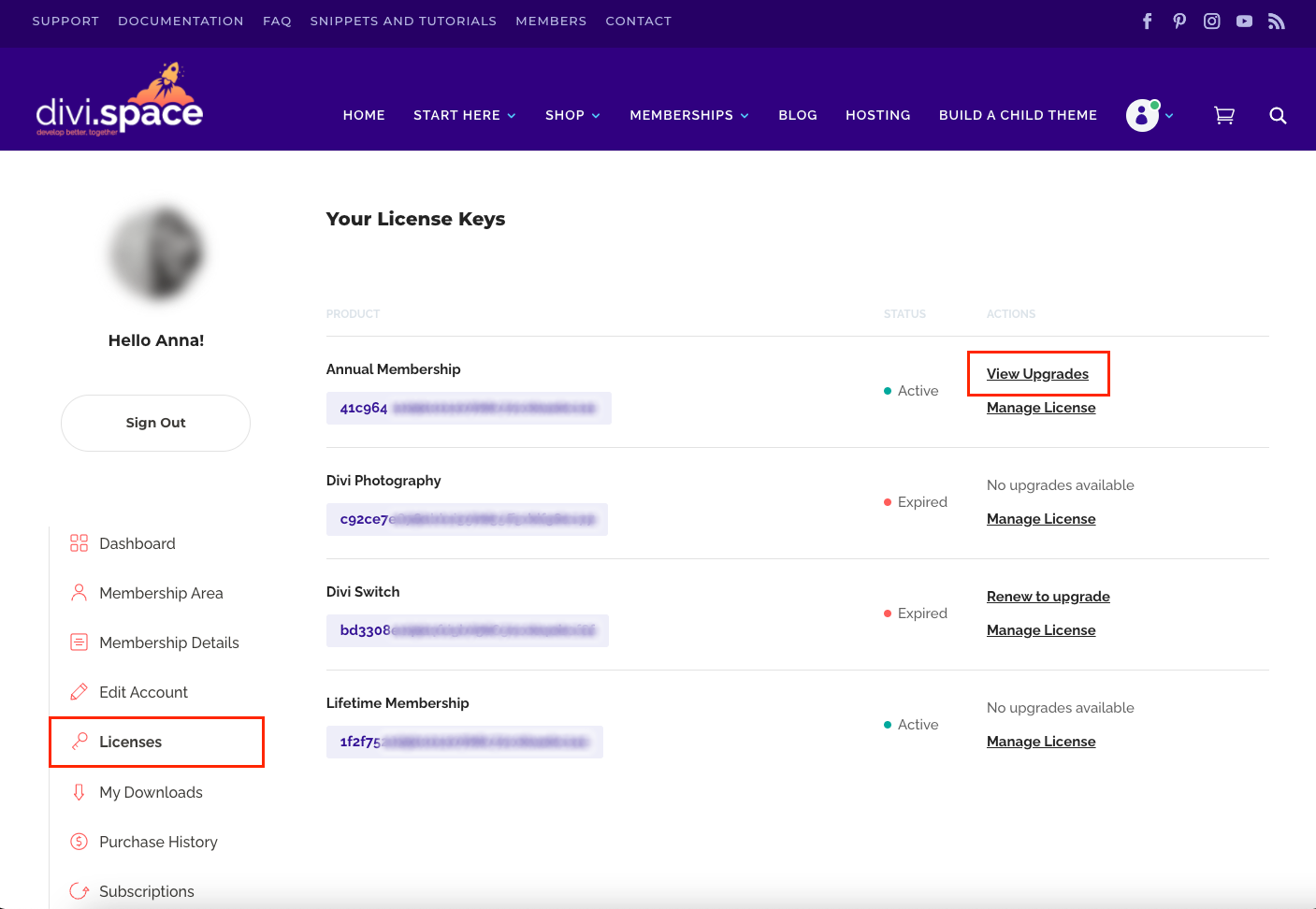Expand the Start Here dropdown chevron
The width and height of the screenshot is (1316, 909).
pyautogui.click(x=512, y=116)
